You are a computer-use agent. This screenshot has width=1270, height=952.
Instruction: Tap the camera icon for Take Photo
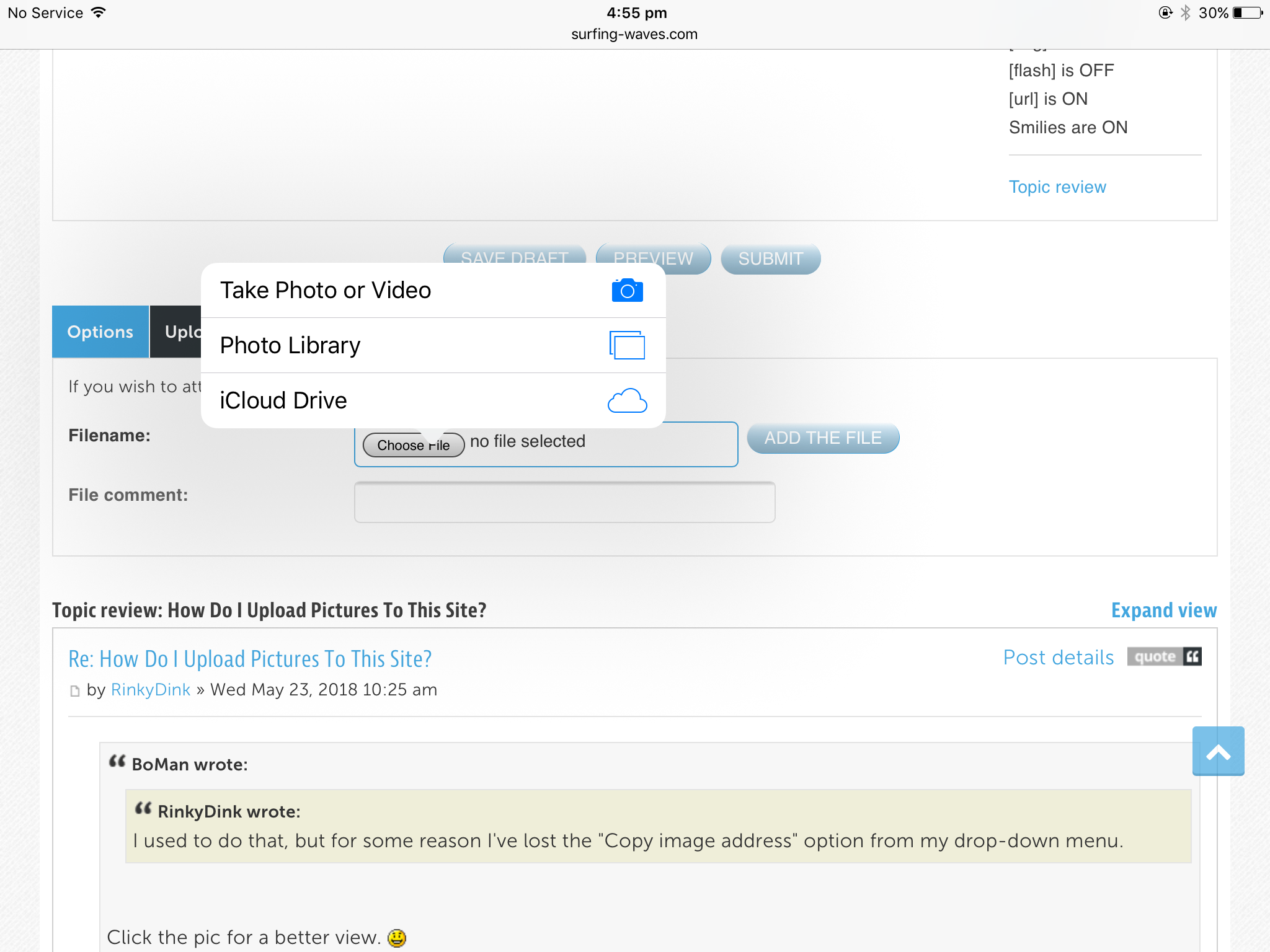(x=627, y=290)
